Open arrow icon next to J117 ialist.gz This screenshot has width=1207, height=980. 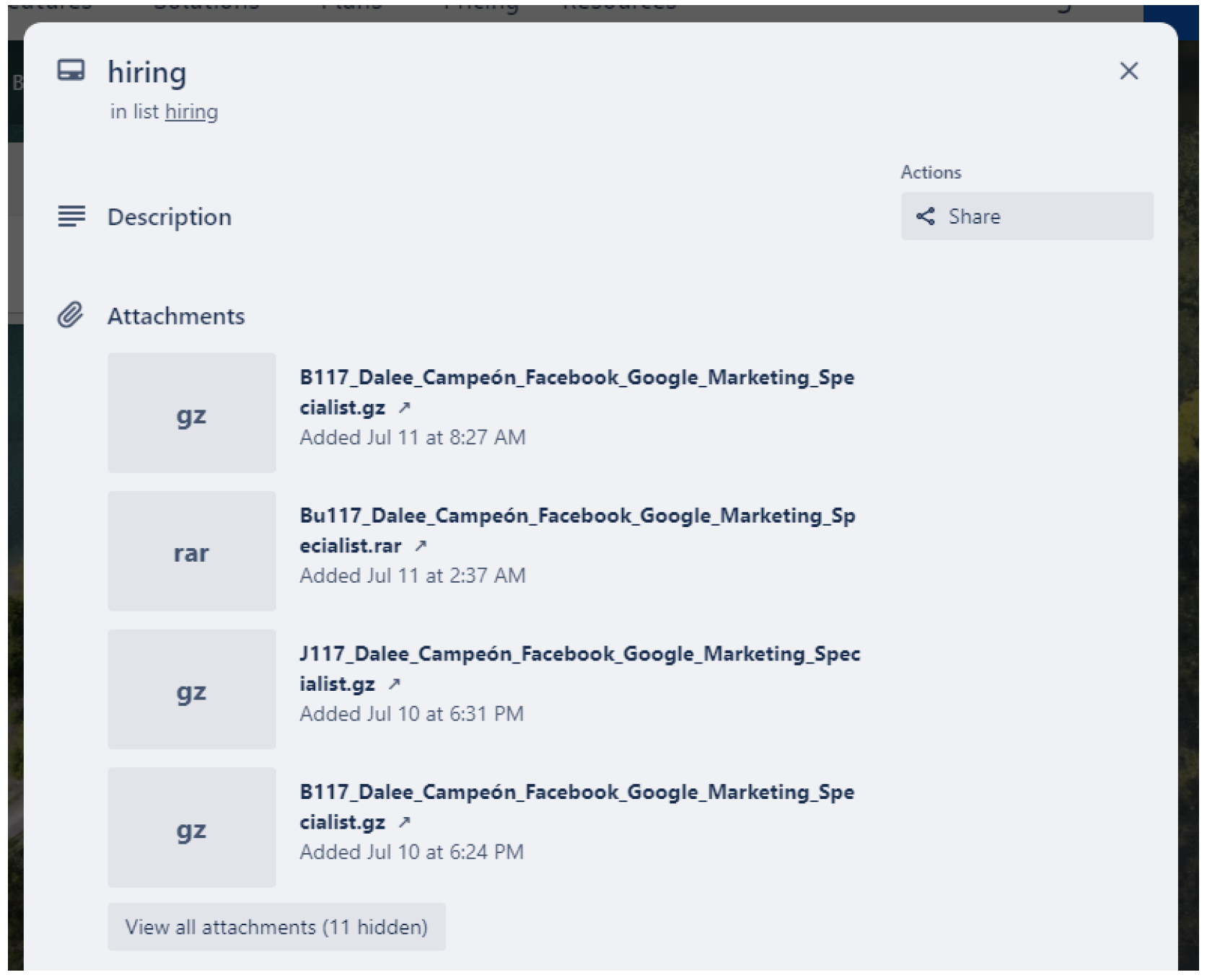coord(394,684)
